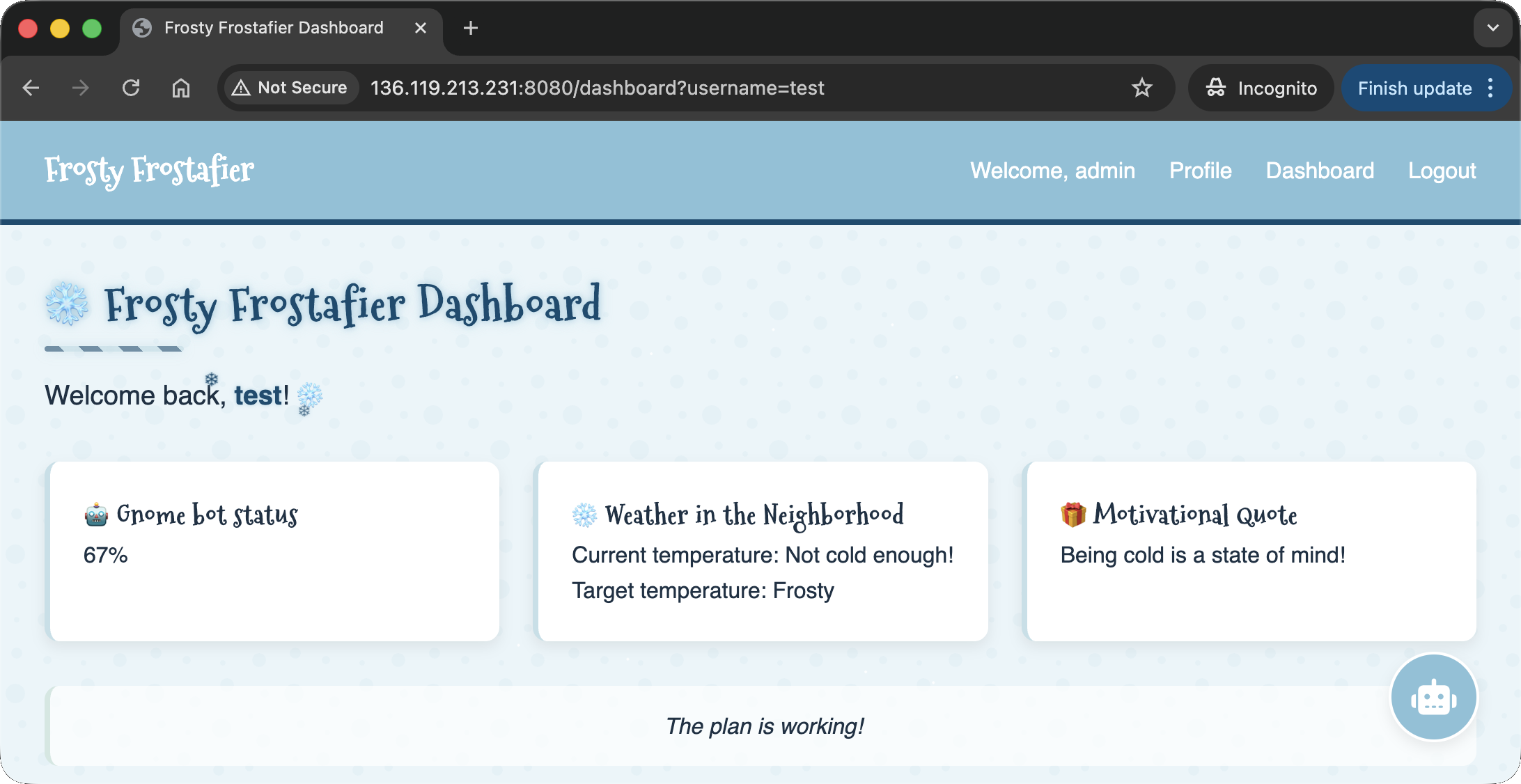
Task: Click the Gnome bot status robot emoji
Action: point(96,515)
